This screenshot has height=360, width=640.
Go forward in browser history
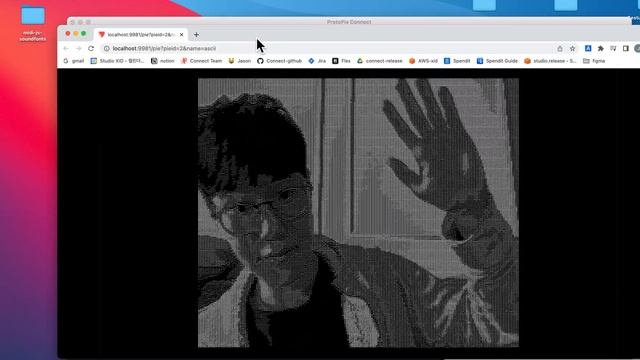click(79, 49)
